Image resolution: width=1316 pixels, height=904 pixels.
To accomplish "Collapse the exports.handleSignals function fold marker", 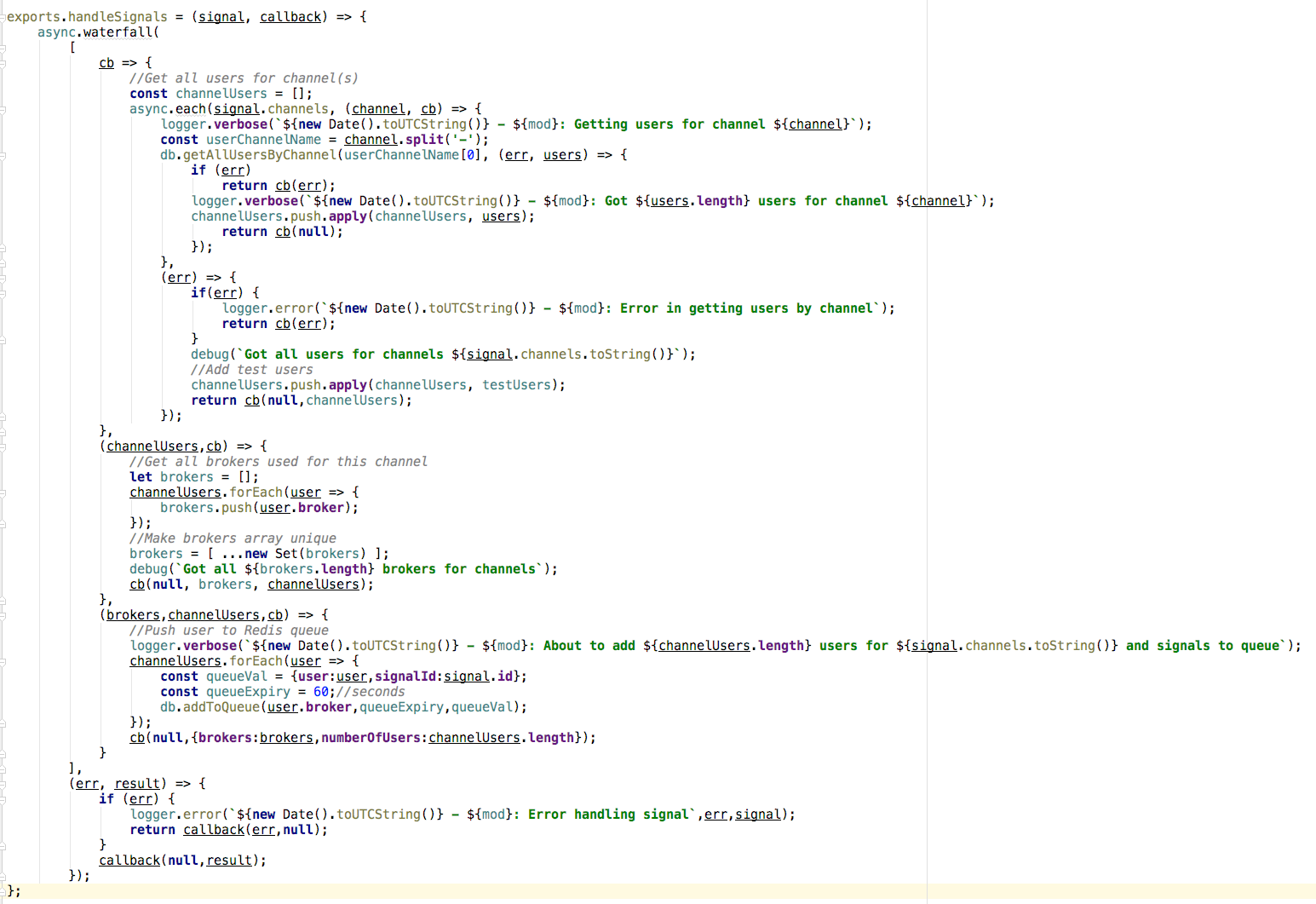I will pos(3,17).
